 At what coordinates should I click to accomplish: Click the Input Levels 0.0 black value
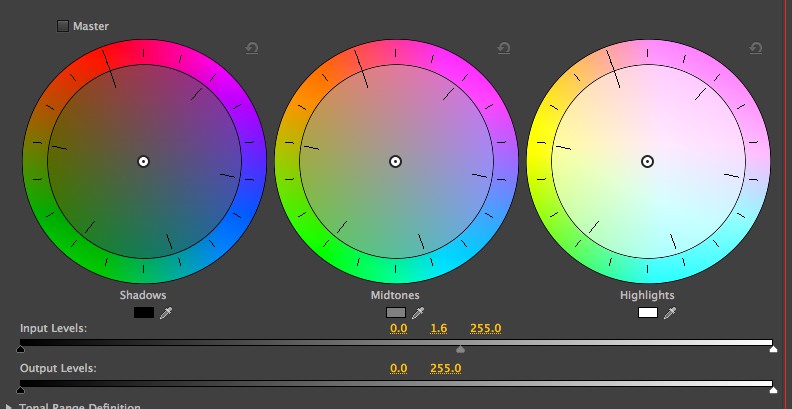pos(399,329)
